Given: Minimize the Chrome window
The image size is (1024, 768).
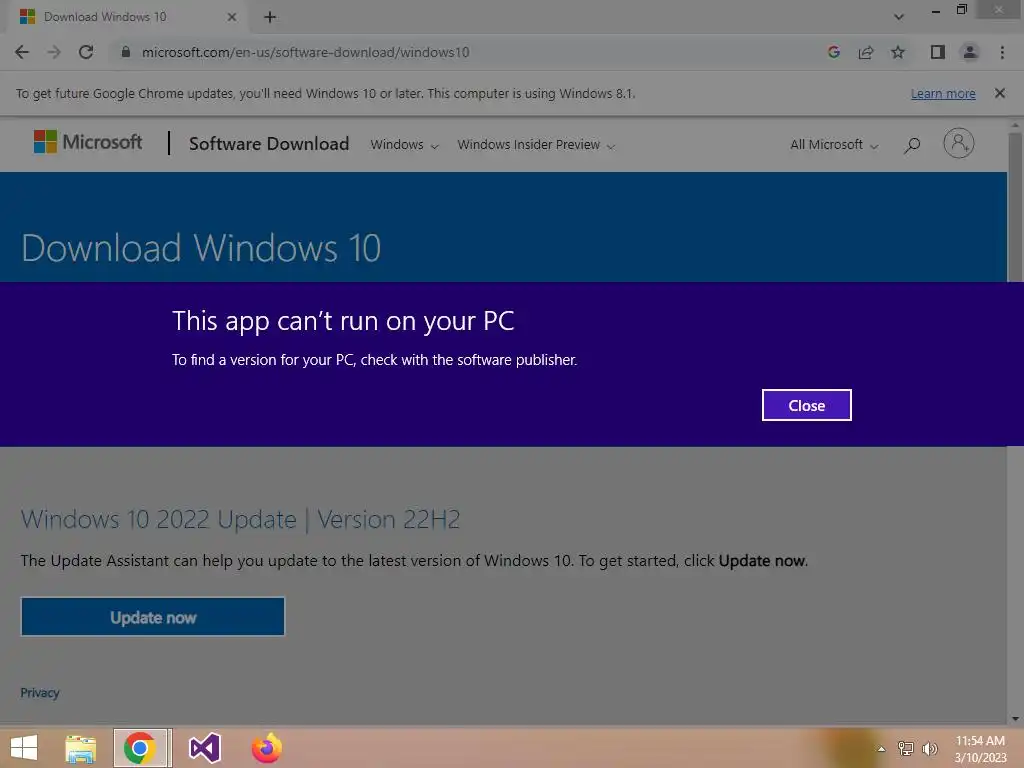Looking at the screenshot, I should click(x=935, y=10).
